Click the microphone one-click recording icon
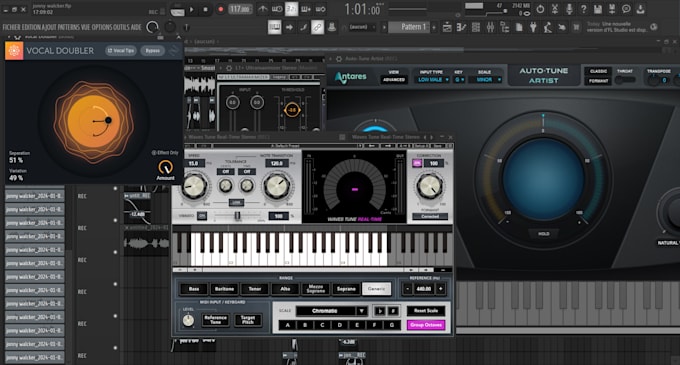The image size is (680, 365). point(569,9)
